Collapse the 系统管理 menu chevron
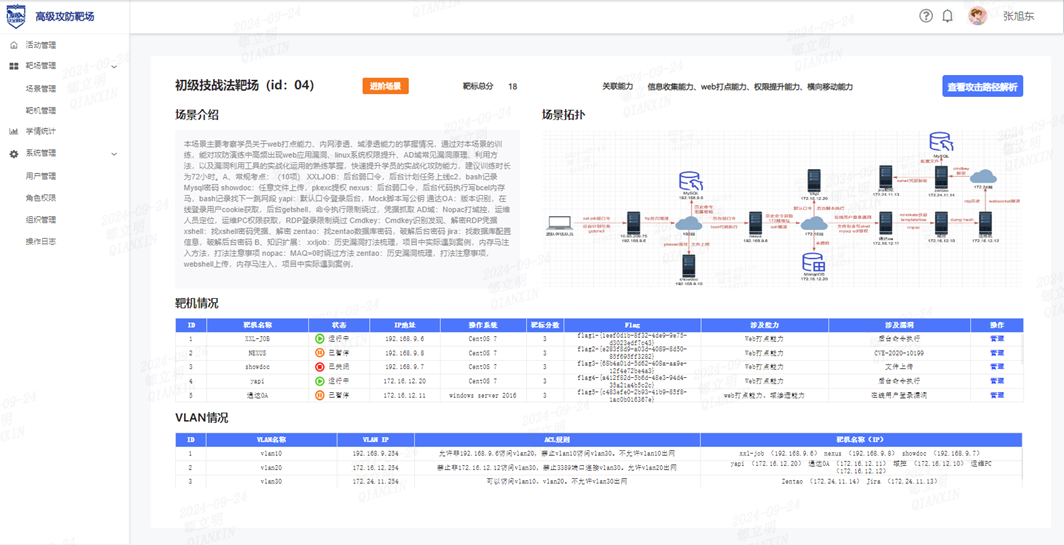Screen dimensions: 1064x545 [x=114, y=154]
